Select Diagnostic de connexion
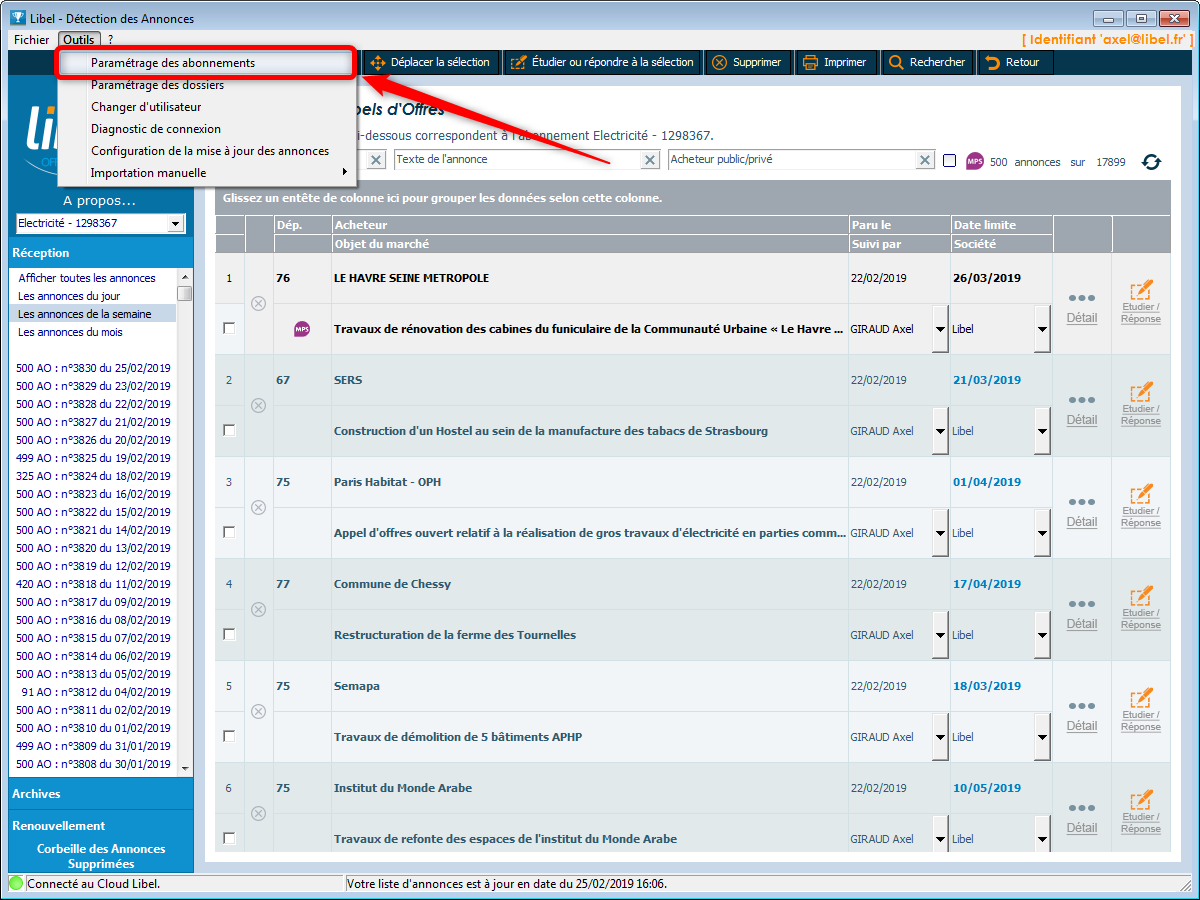1200x900 pixels. tap(207, 129)
